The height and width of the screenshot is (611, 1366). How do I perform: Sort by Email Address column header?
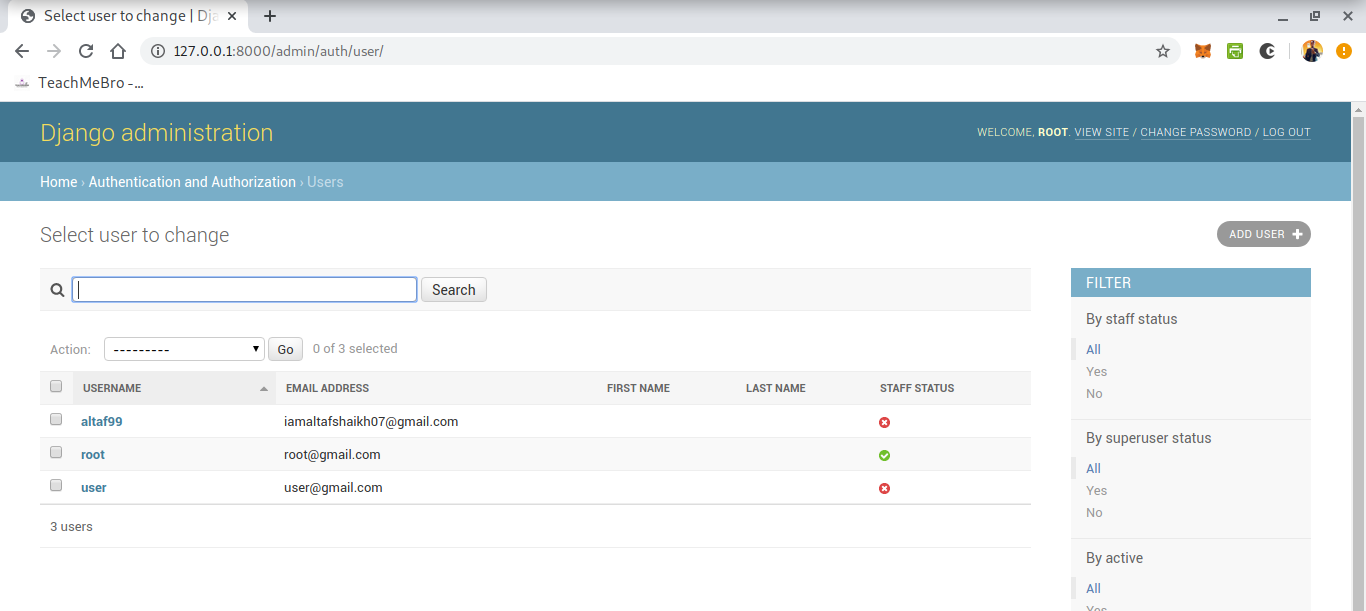(327, 388)
